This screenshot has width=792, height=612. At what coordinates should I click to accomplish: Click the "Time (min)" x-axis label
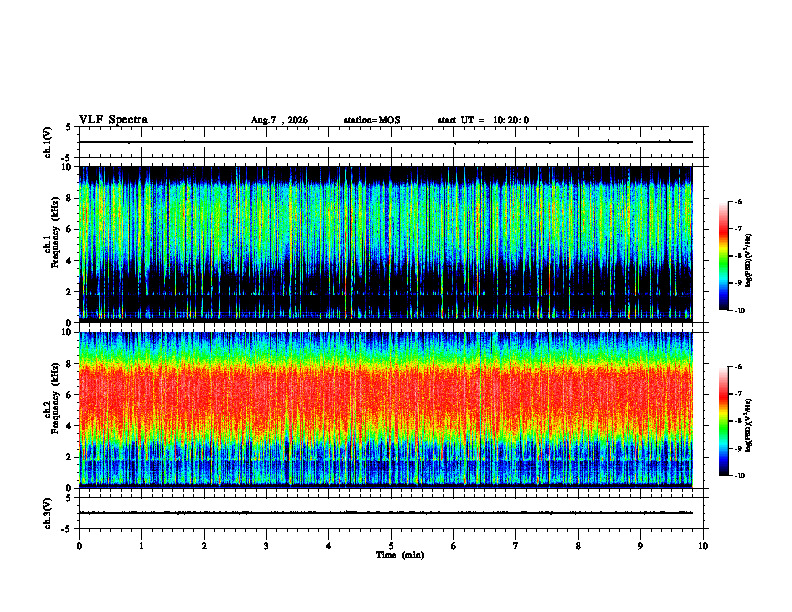pos(400,555)
